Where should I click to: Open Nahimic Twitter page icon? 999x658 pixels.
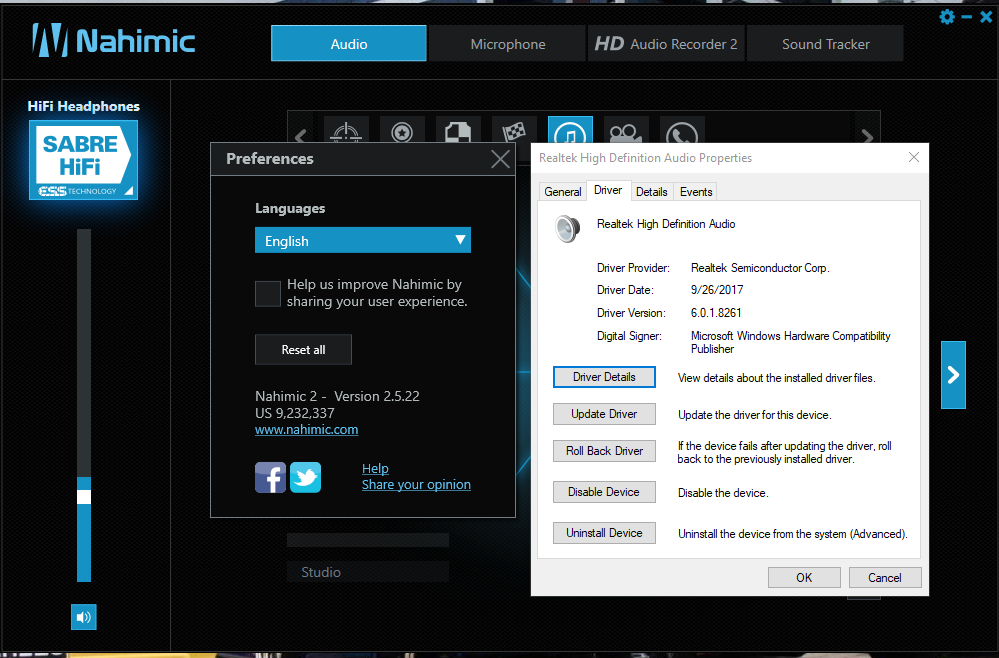pos(305,478)
